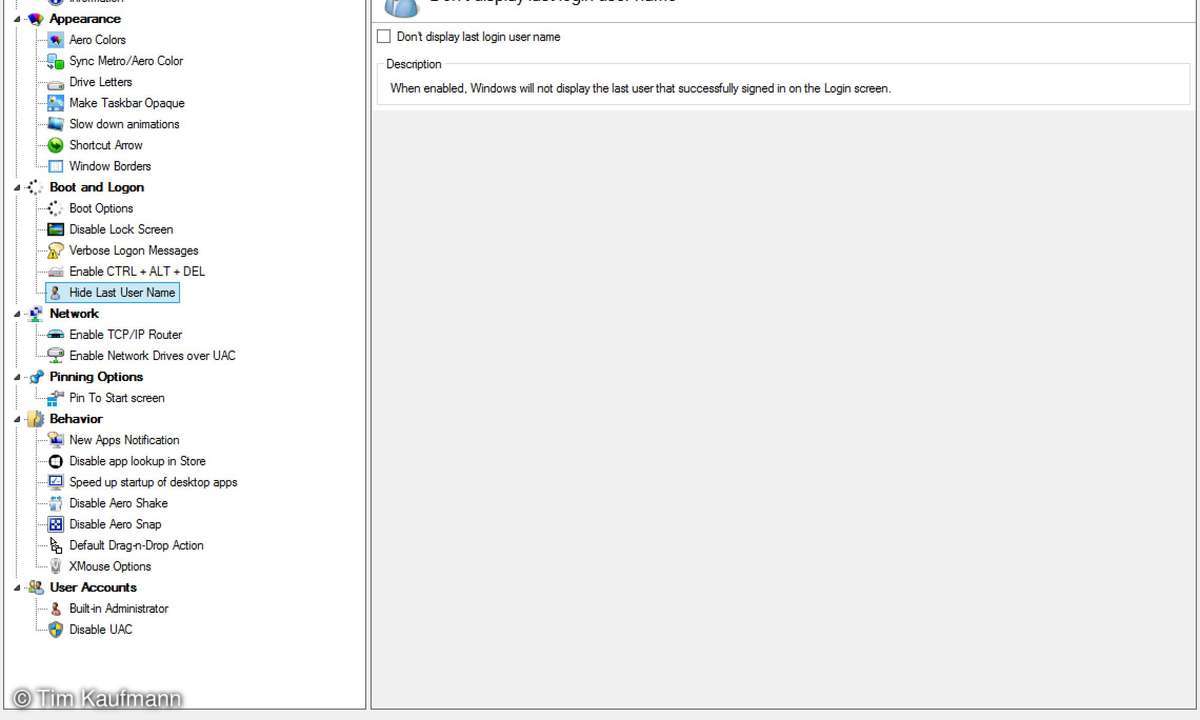
Task: Click the Enable Network Drives over UAC icon
Action: [56, 355]
